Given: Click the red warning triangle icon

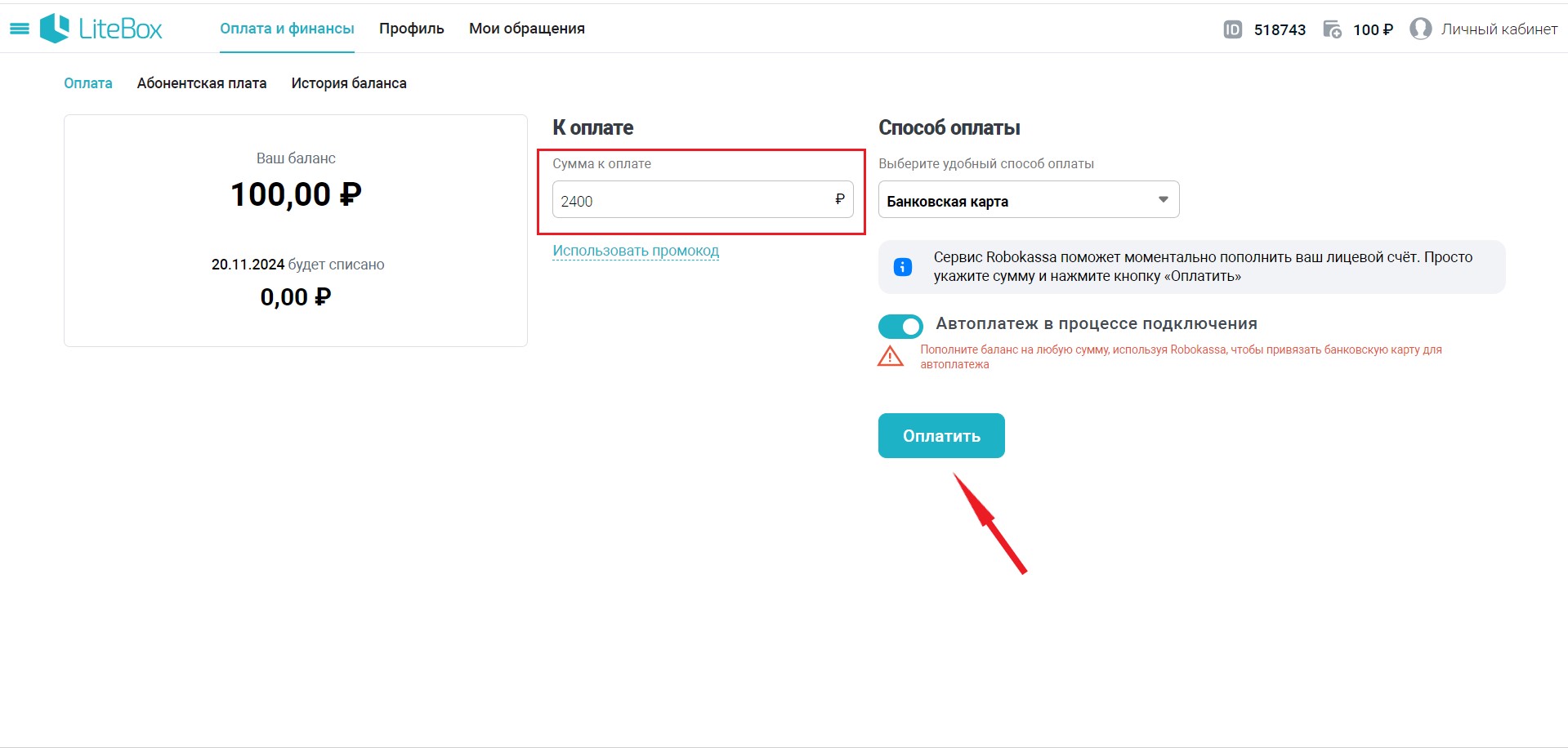Looking at the screenshot, I should coord(890,356).
